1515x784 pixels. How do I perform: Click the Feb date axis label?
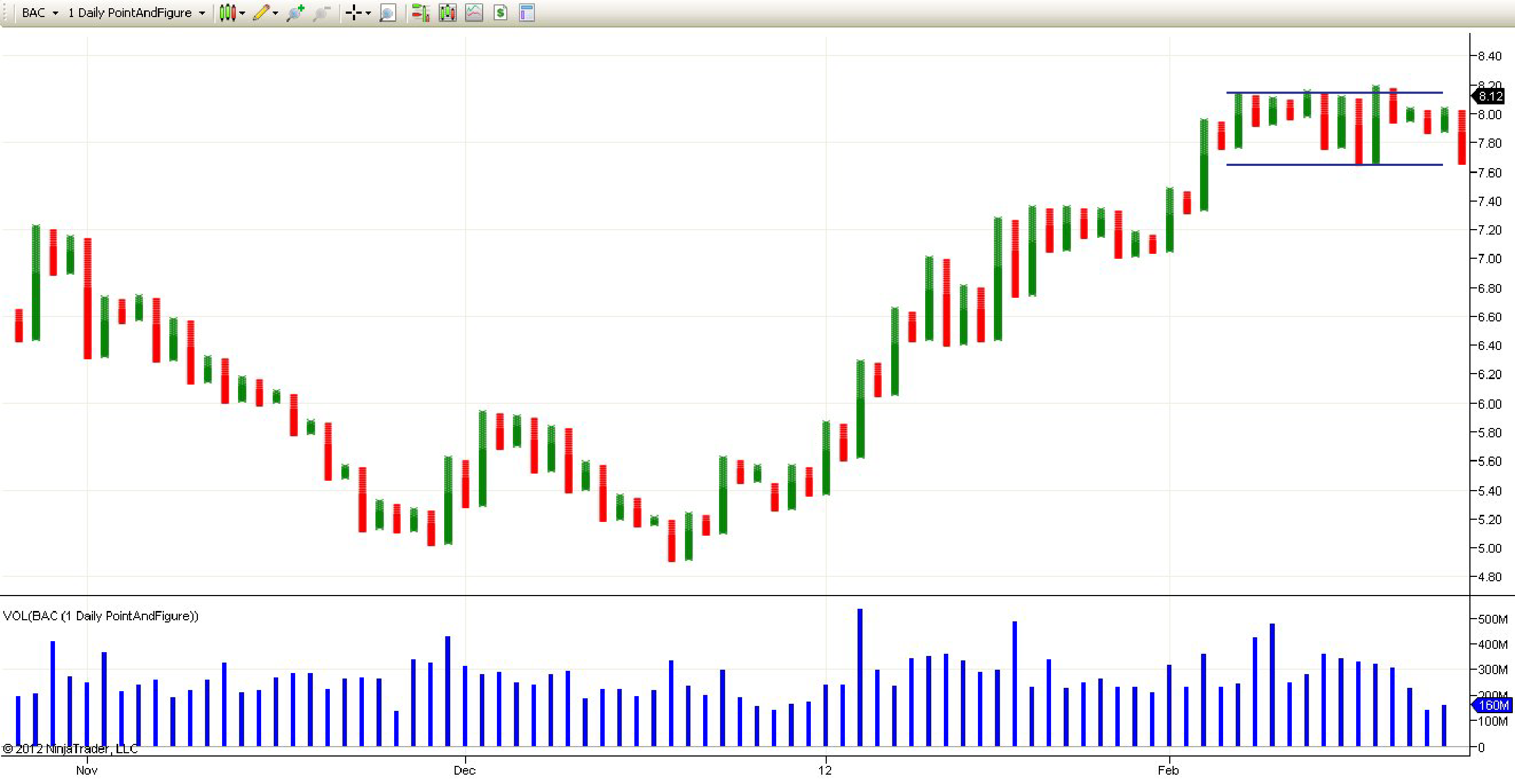[x=1168, y=770]
